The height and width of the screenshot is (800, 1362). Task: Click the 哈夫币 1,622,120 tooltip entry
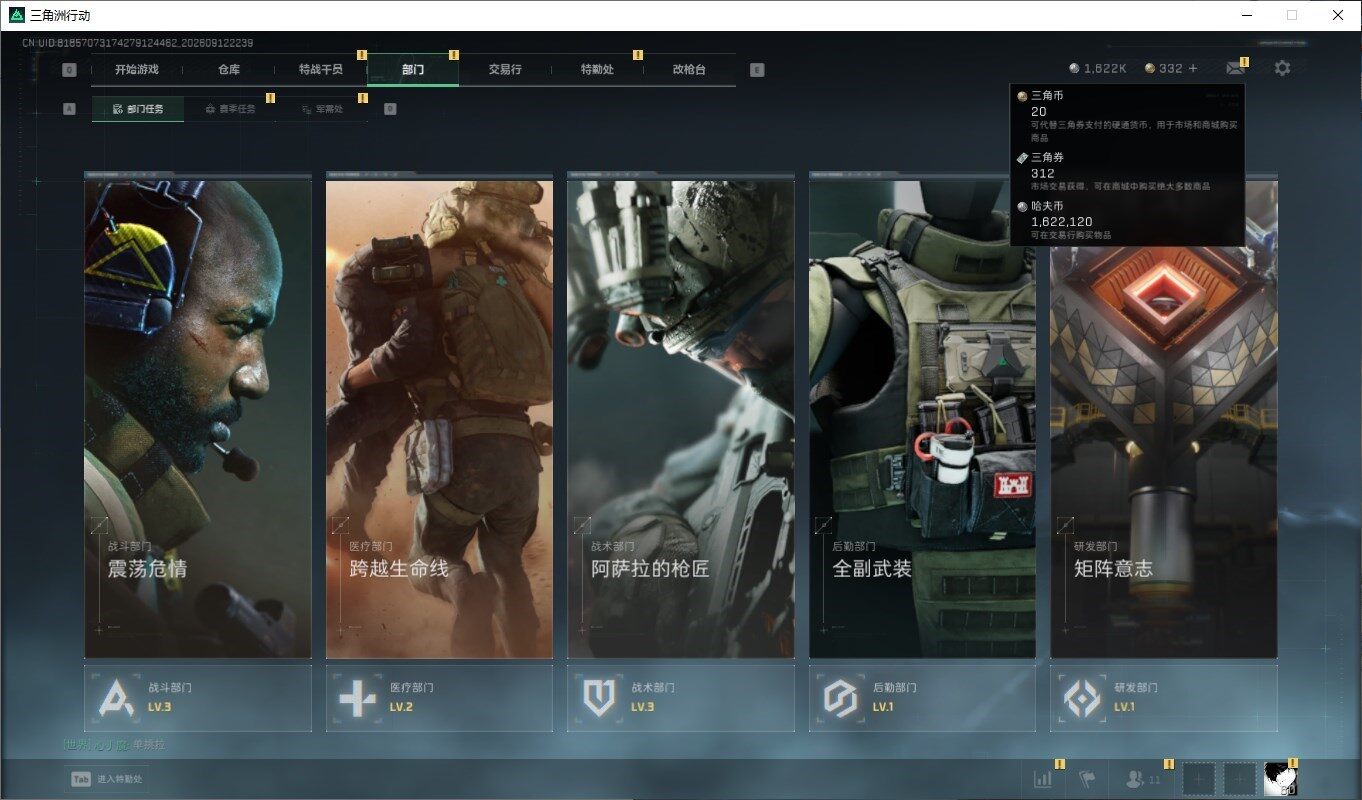(x=1127, y=220)
